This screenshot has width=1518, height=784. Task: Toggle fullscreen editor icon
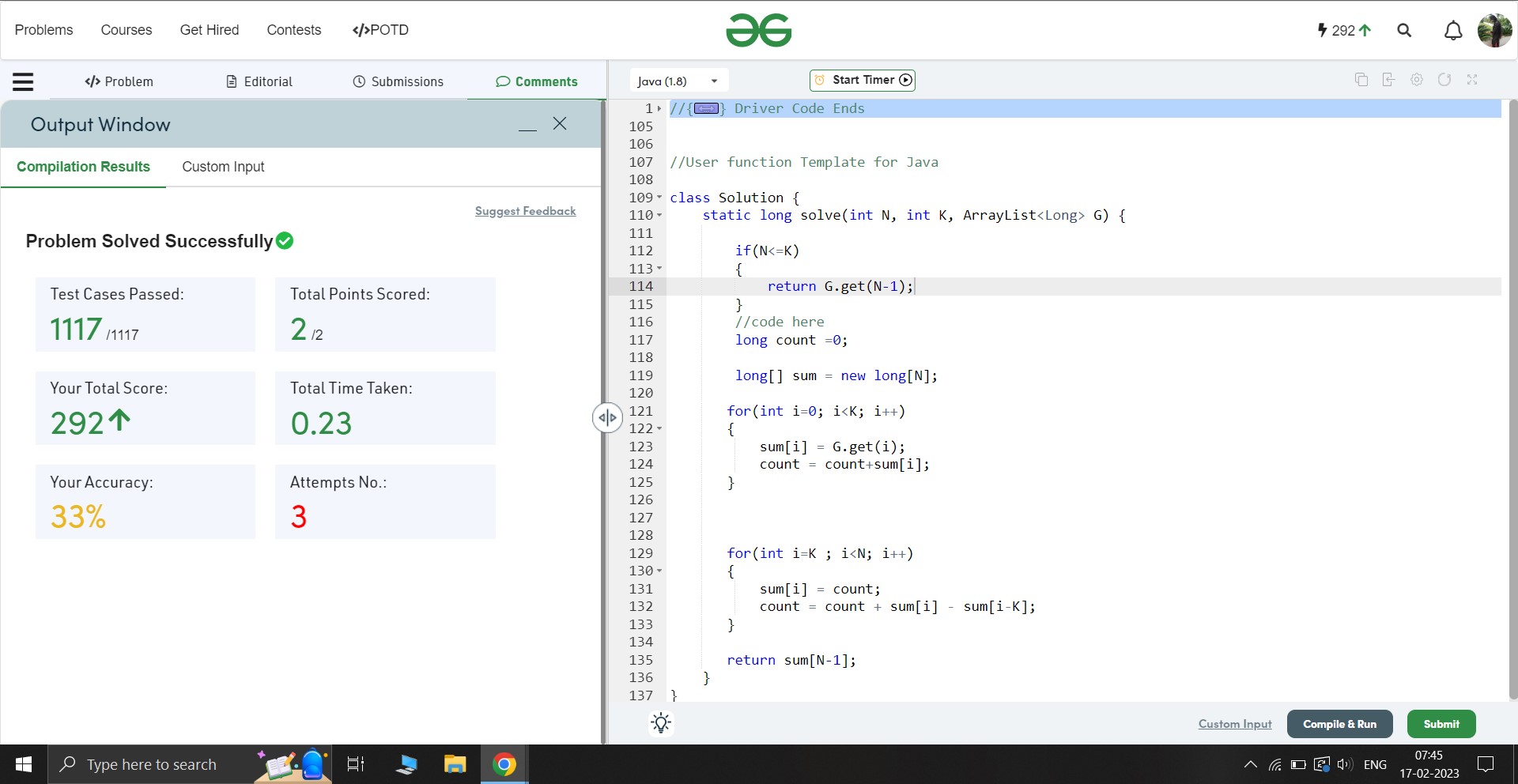pos(1472,80)
